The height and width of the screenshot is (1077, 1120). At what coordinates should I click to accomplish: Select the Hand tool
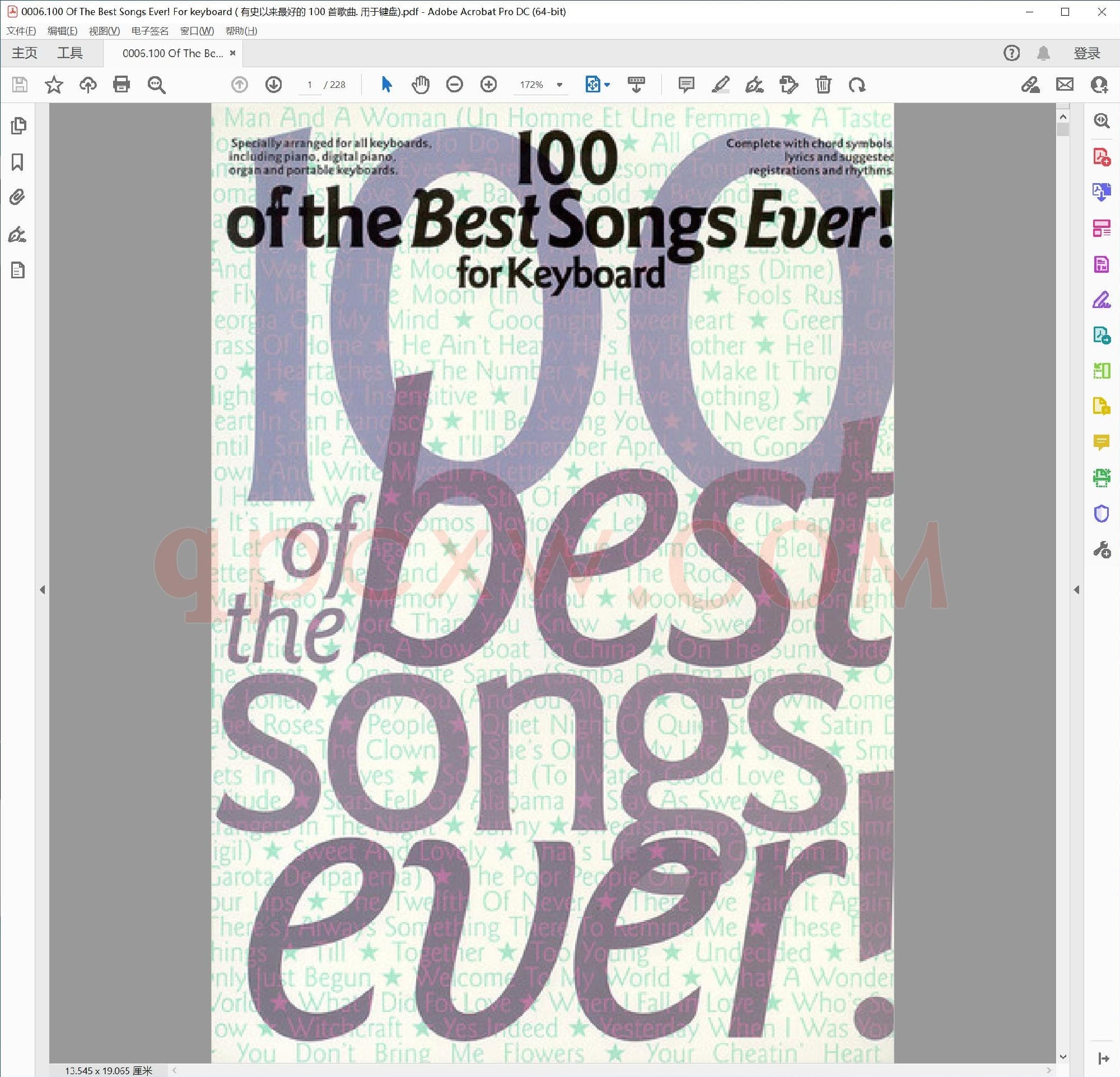tap(421, 85)
